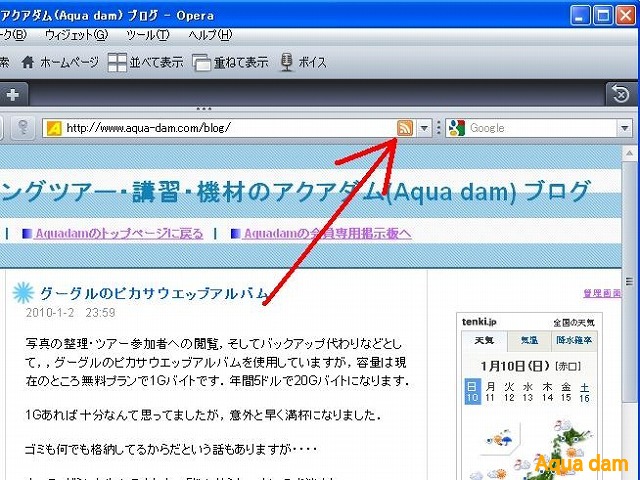This screenshot has width=640, height=480.
Task: Open the Aquadam top page link
Action: click(x=119, y=233)
